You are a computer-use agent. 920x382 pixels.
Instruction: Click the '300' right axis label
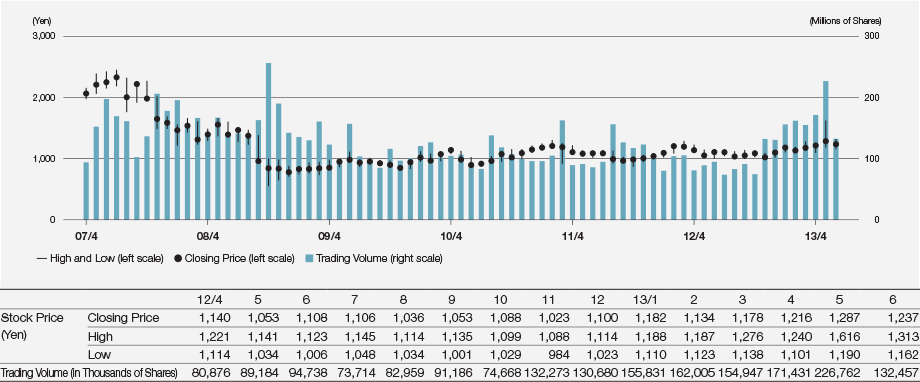[x=873, y=36]
